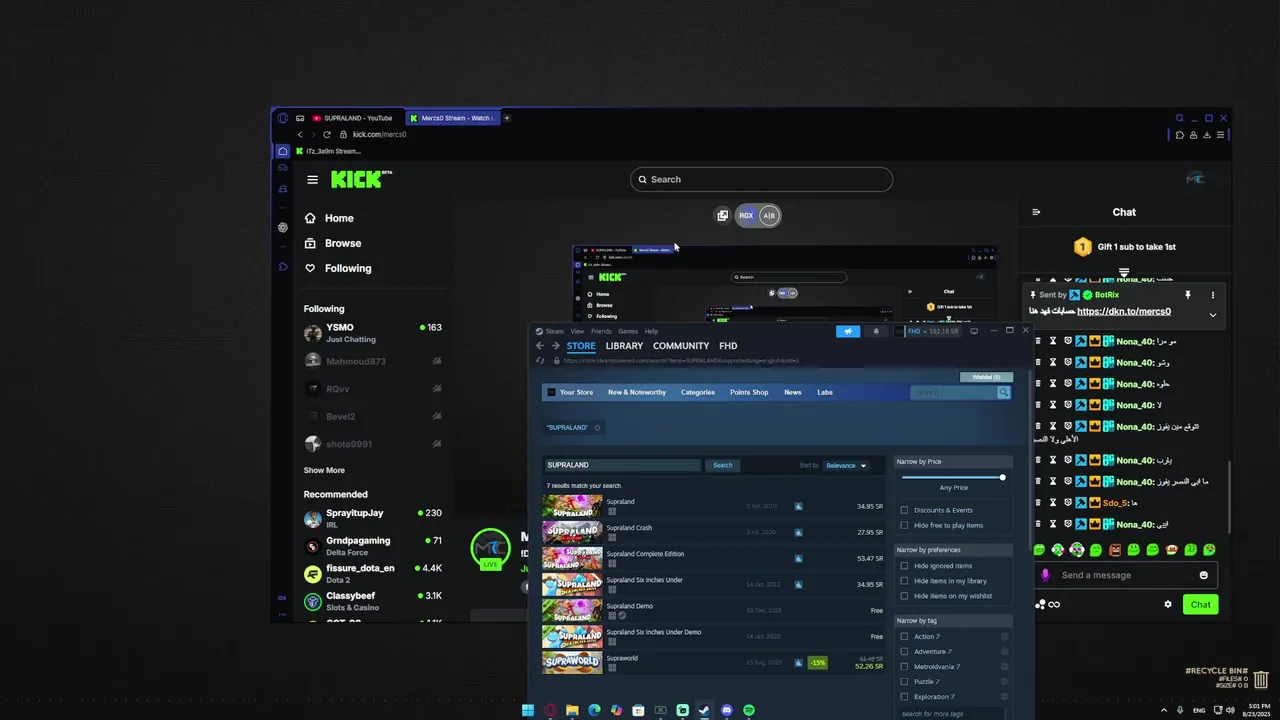Click the Steam announcements megaphone icon
Viewport: 1280px width, 720px height.
(848, 331)
